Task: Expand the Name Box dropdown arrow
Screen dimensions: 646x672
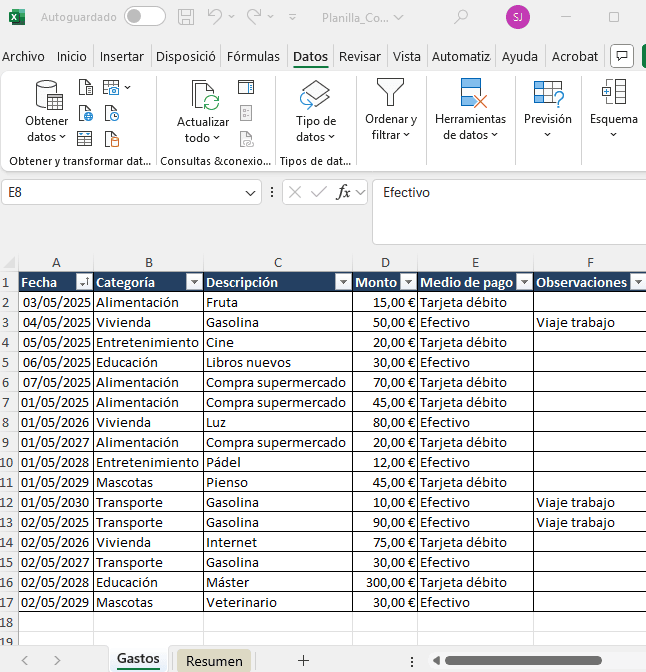Action: pyautogui.click(x=250, y=192)
